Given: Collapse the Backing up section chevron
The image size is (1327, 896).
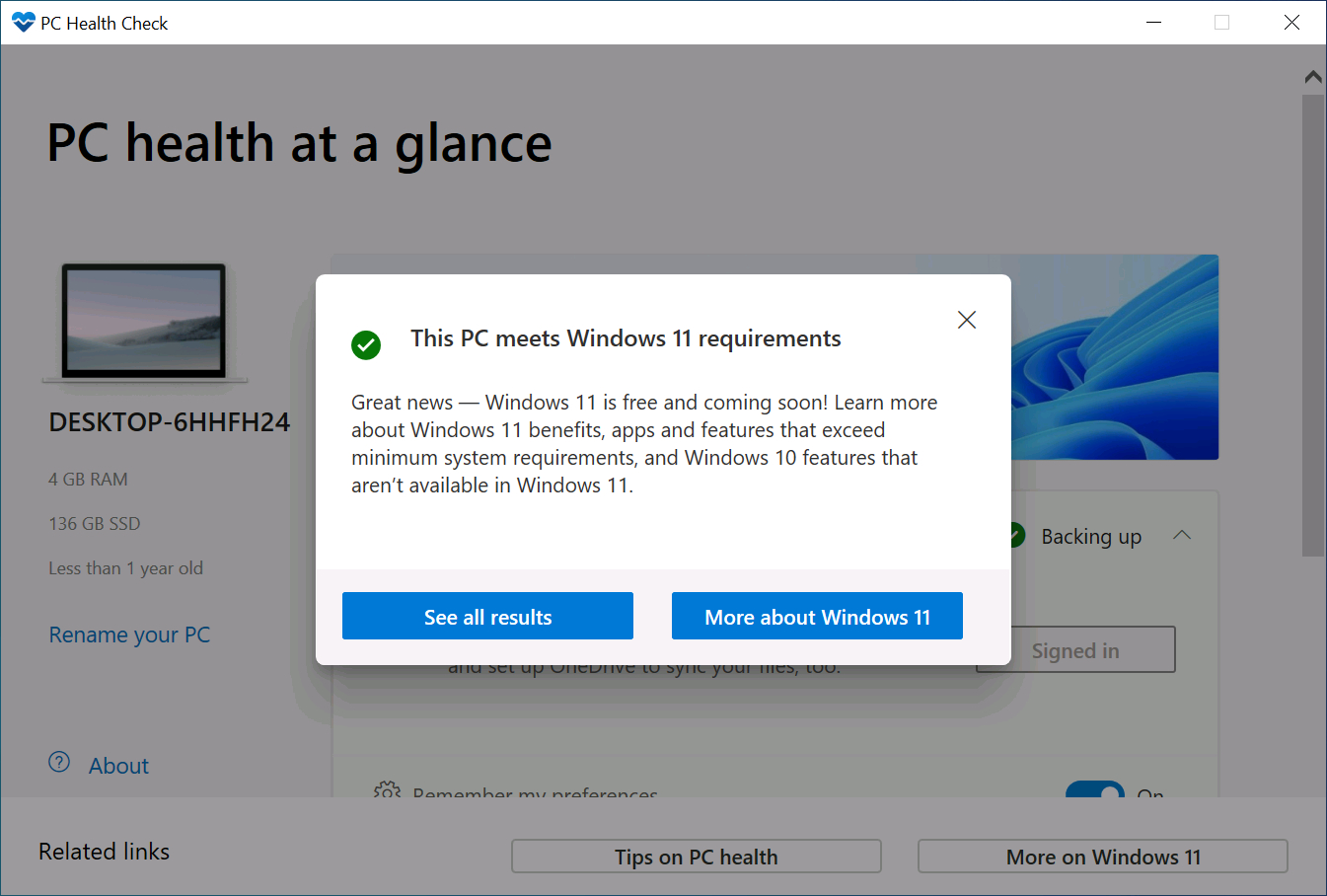Looking at the screenshot, I should (1182, 536).
